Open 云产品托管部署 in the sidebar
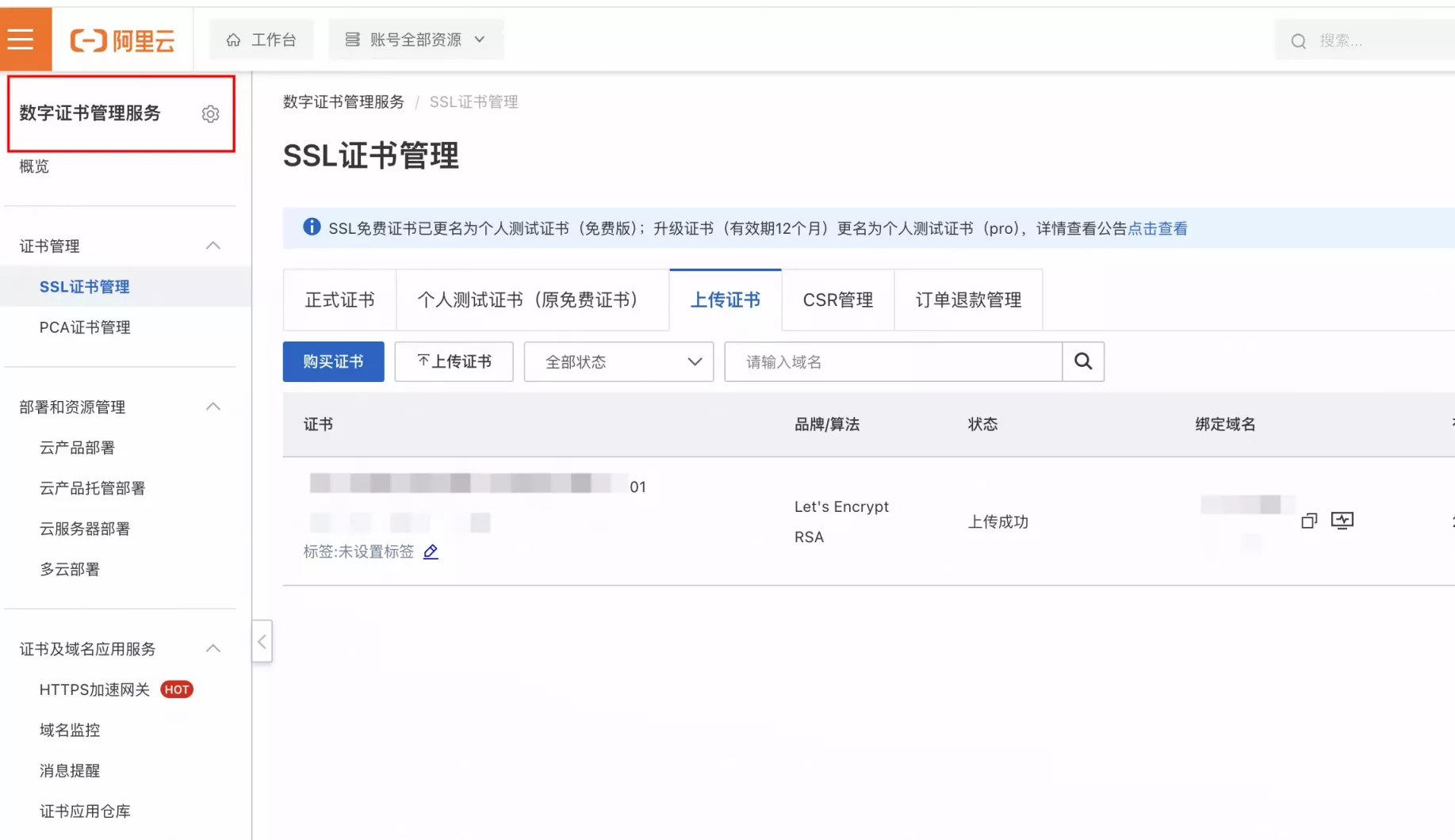 coord(92,488)
